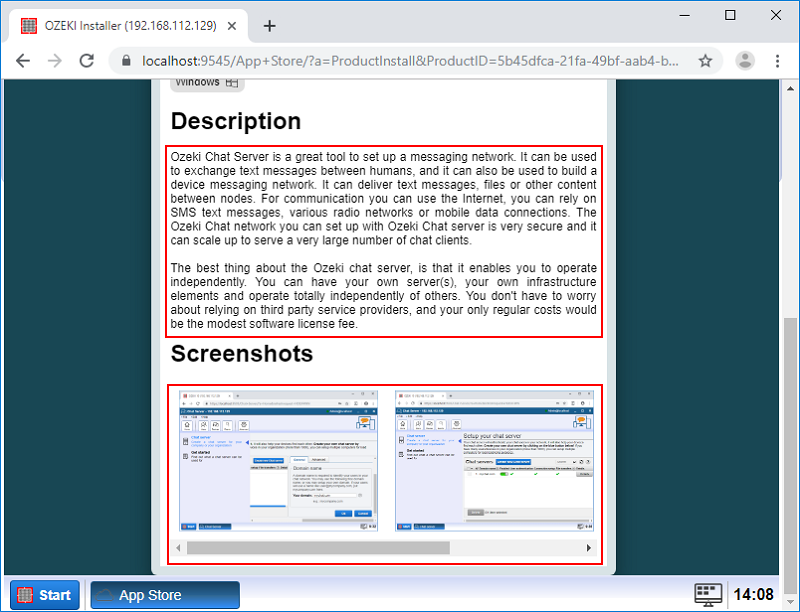Image resolution: width=800 pixels, height=612 pixels.
Task: Open the Chrome profile avatar
Action: point(745,61)
